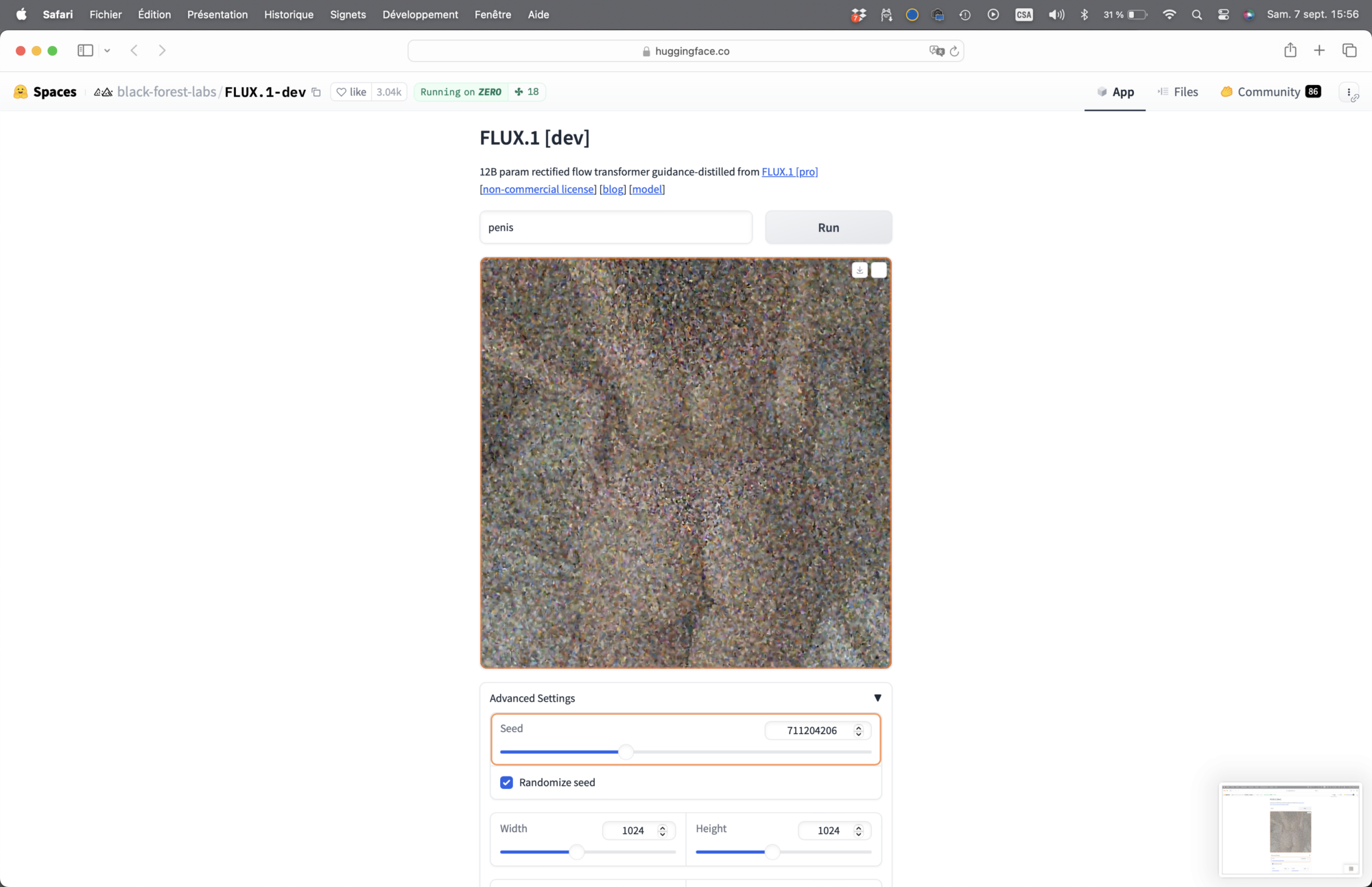1372x887 pixels.
Task: Switch to the Files tab
Action: click(x=1178, y=92)
